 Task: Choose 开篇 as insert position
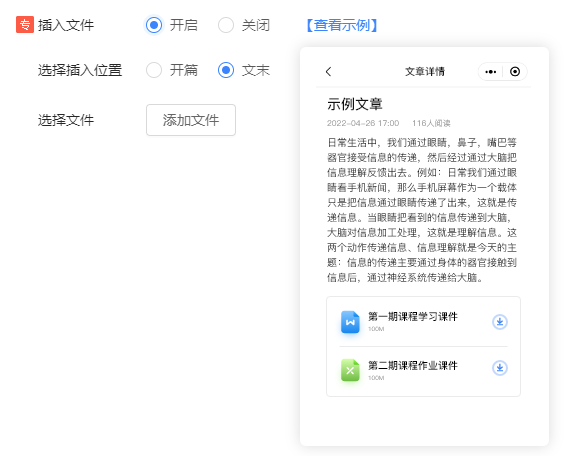click(154, 70)
